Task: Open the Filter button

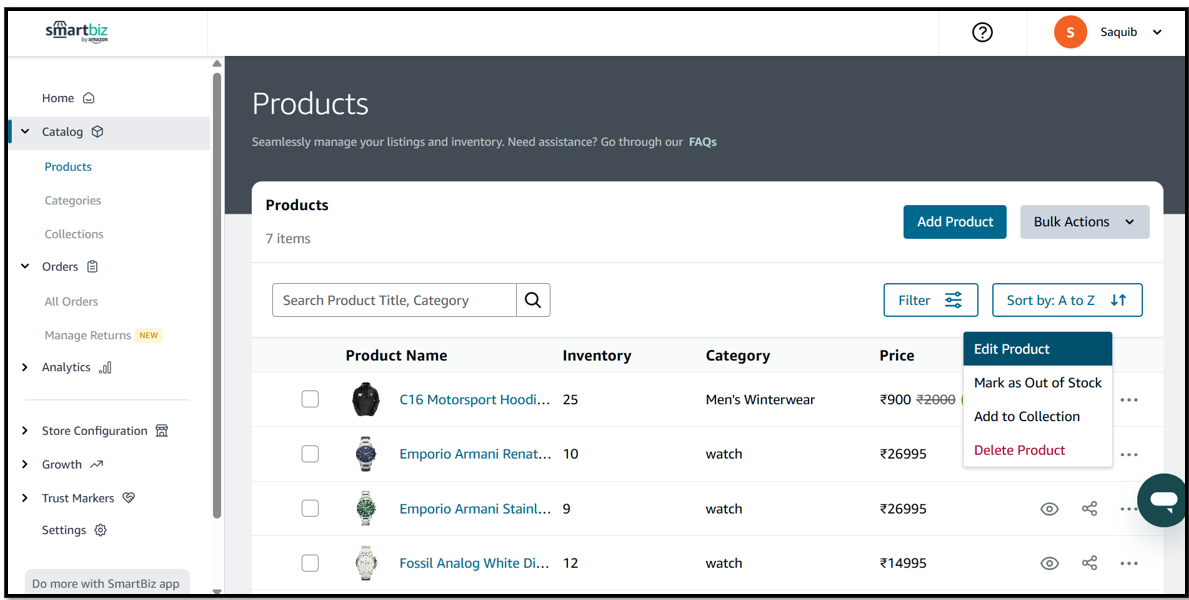Action: pyautogui.click(x=930, y=300)
